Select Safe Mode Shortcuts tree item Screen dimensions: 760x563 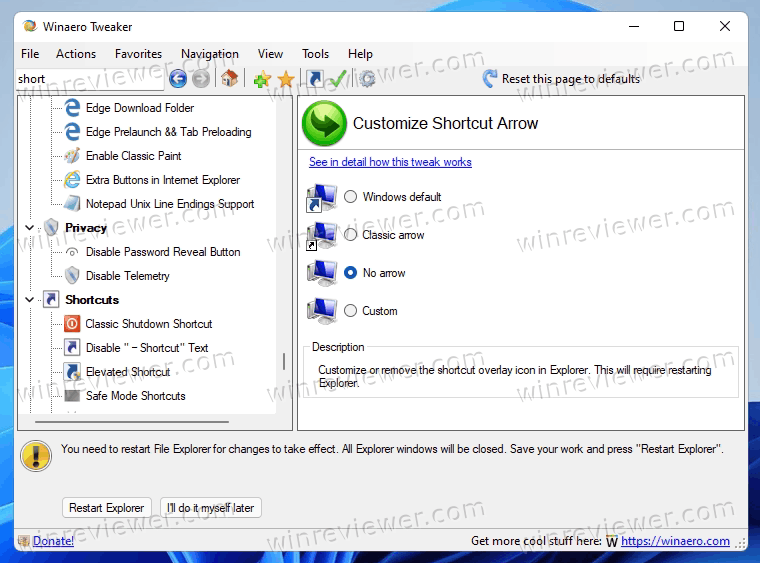pos(136,396)
